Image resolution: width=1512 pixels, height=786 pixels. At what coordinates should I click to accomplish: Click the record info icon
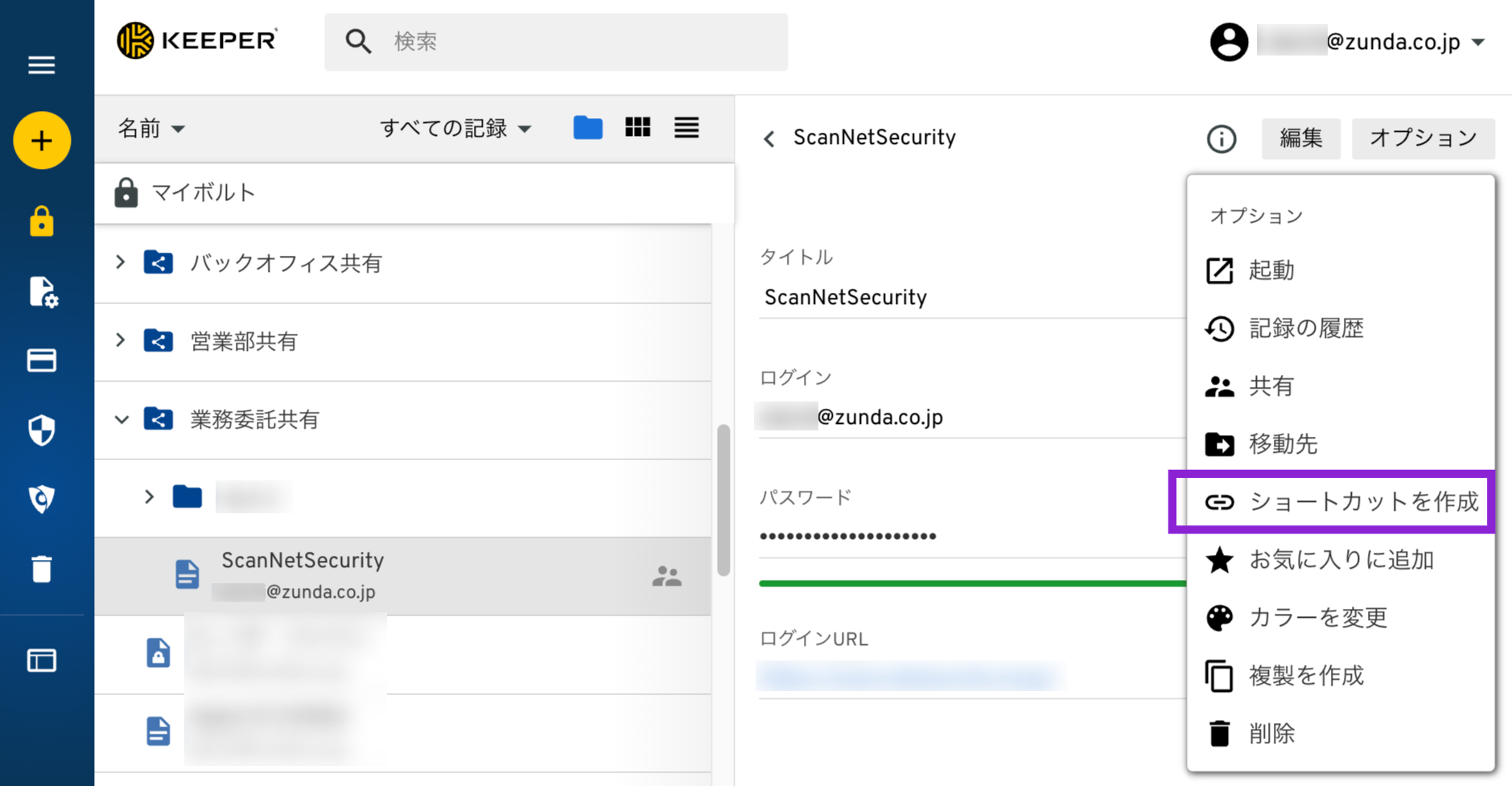pyautogui.click(x=1221, y=138)
